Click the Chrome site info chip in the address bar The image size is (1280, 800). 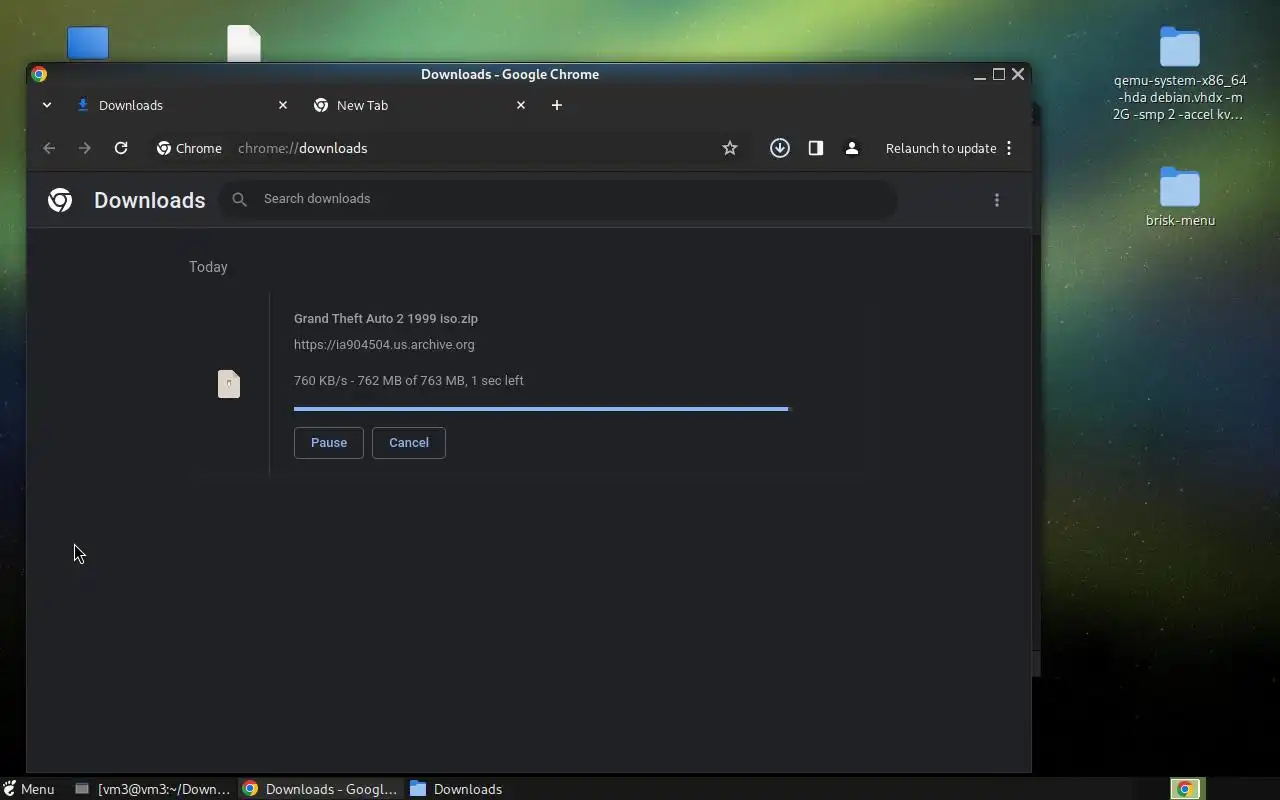click(x=189, y=148)
